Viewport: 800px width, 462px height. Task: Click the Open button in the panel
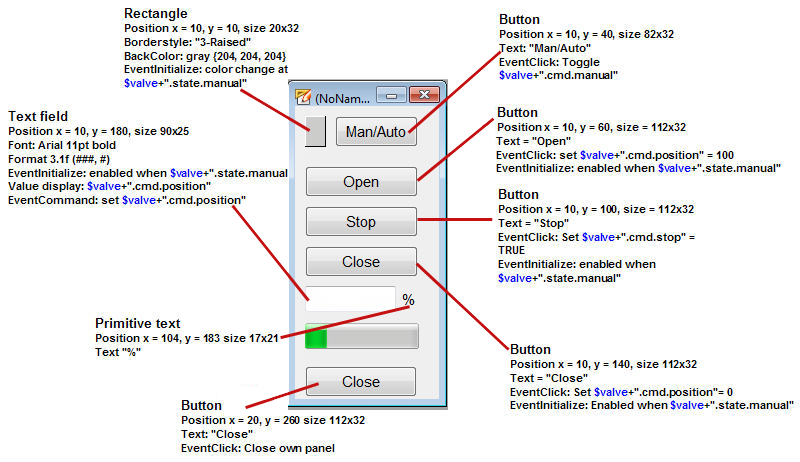[x=361, y=182]
